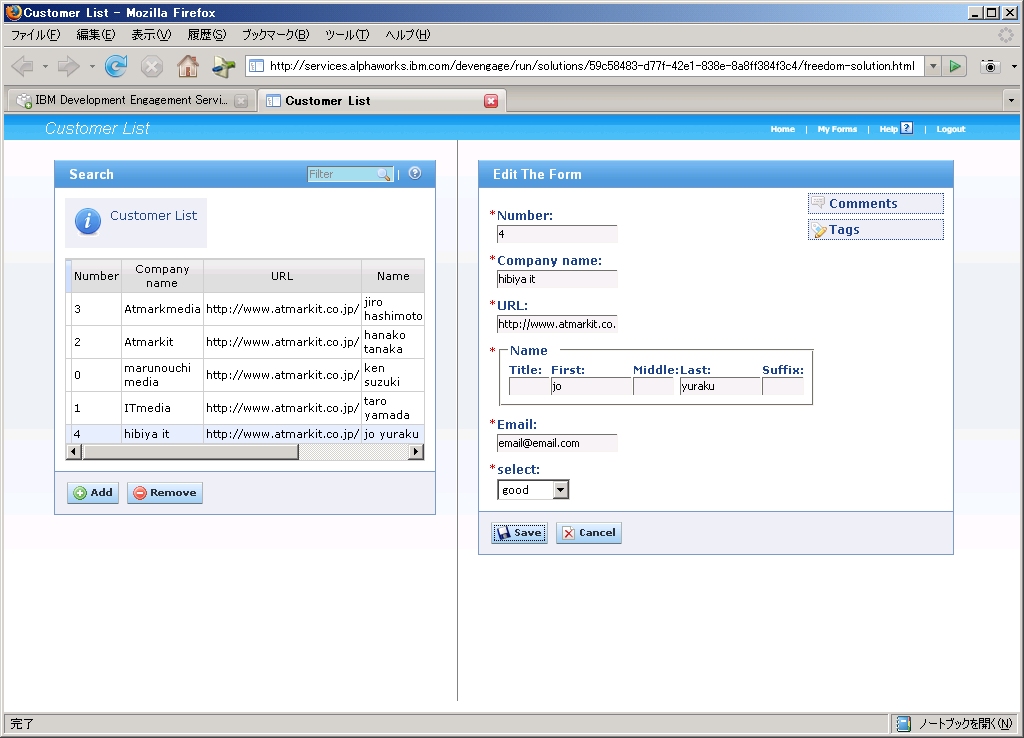Click the Number input field

(x=557, y=234)
